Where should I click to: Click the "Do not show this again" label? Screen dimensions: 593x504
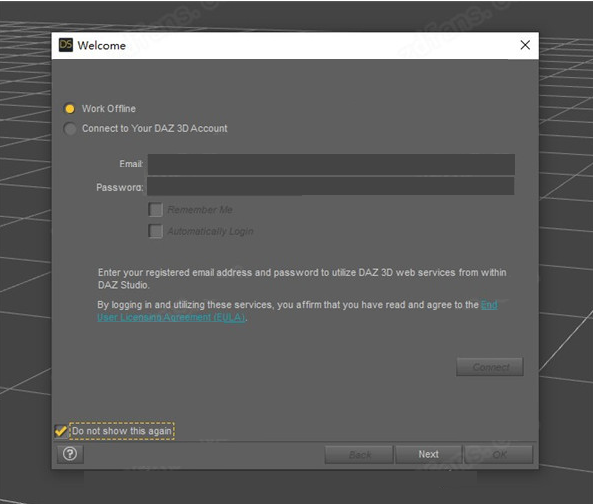pyautogui.click(x=122, y=431)
